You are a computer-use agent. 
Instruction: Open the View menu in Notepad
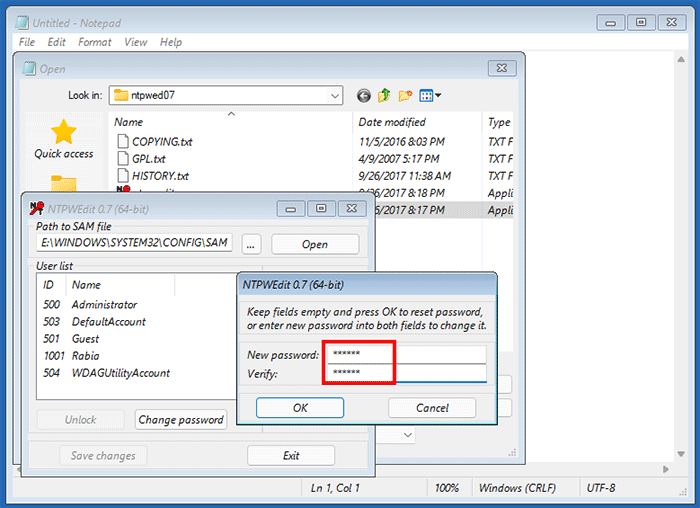point(135,42)
